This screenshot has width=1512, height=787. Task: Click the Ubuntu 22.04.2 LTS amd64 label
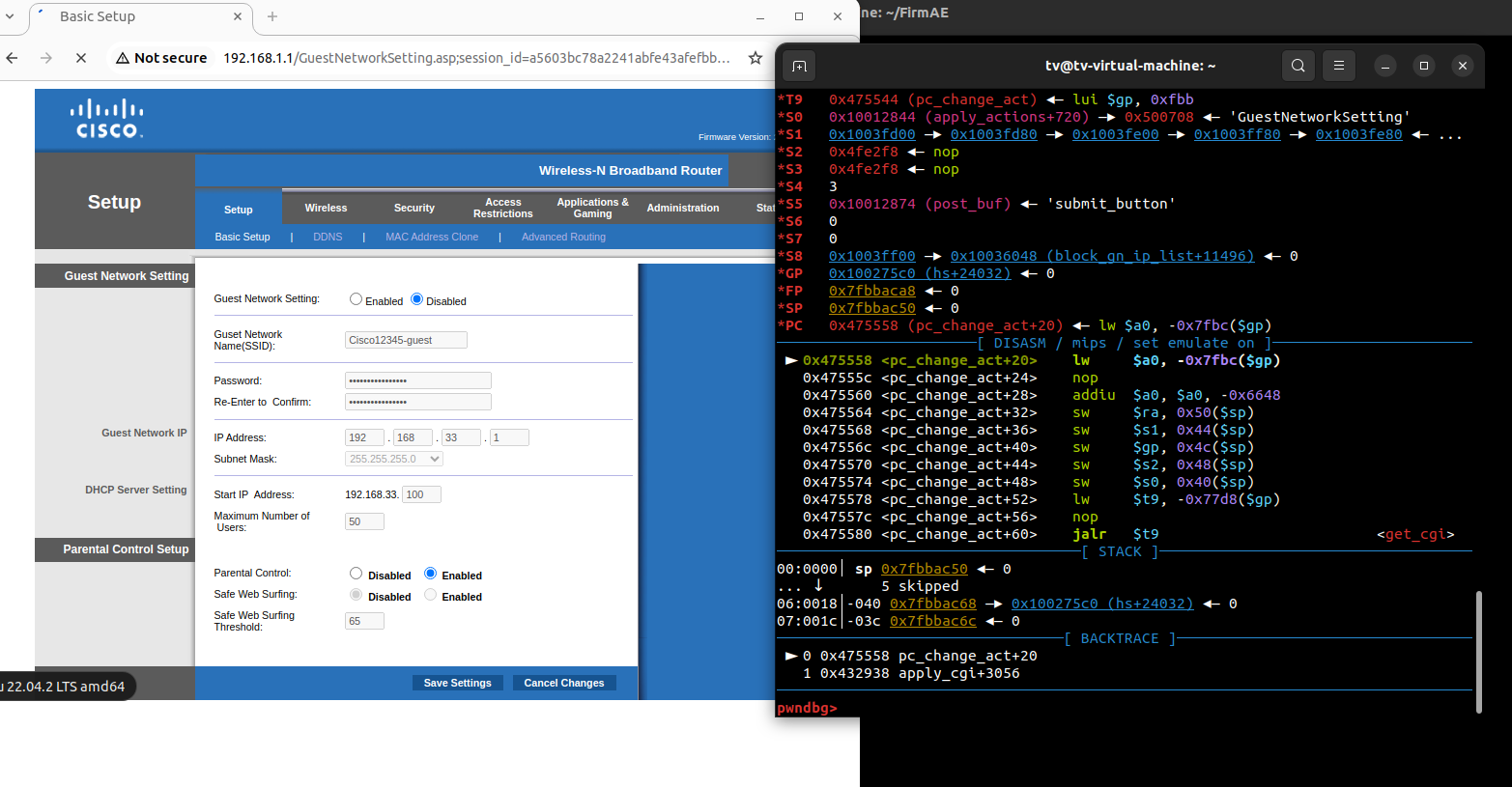(x=65, y=687)
